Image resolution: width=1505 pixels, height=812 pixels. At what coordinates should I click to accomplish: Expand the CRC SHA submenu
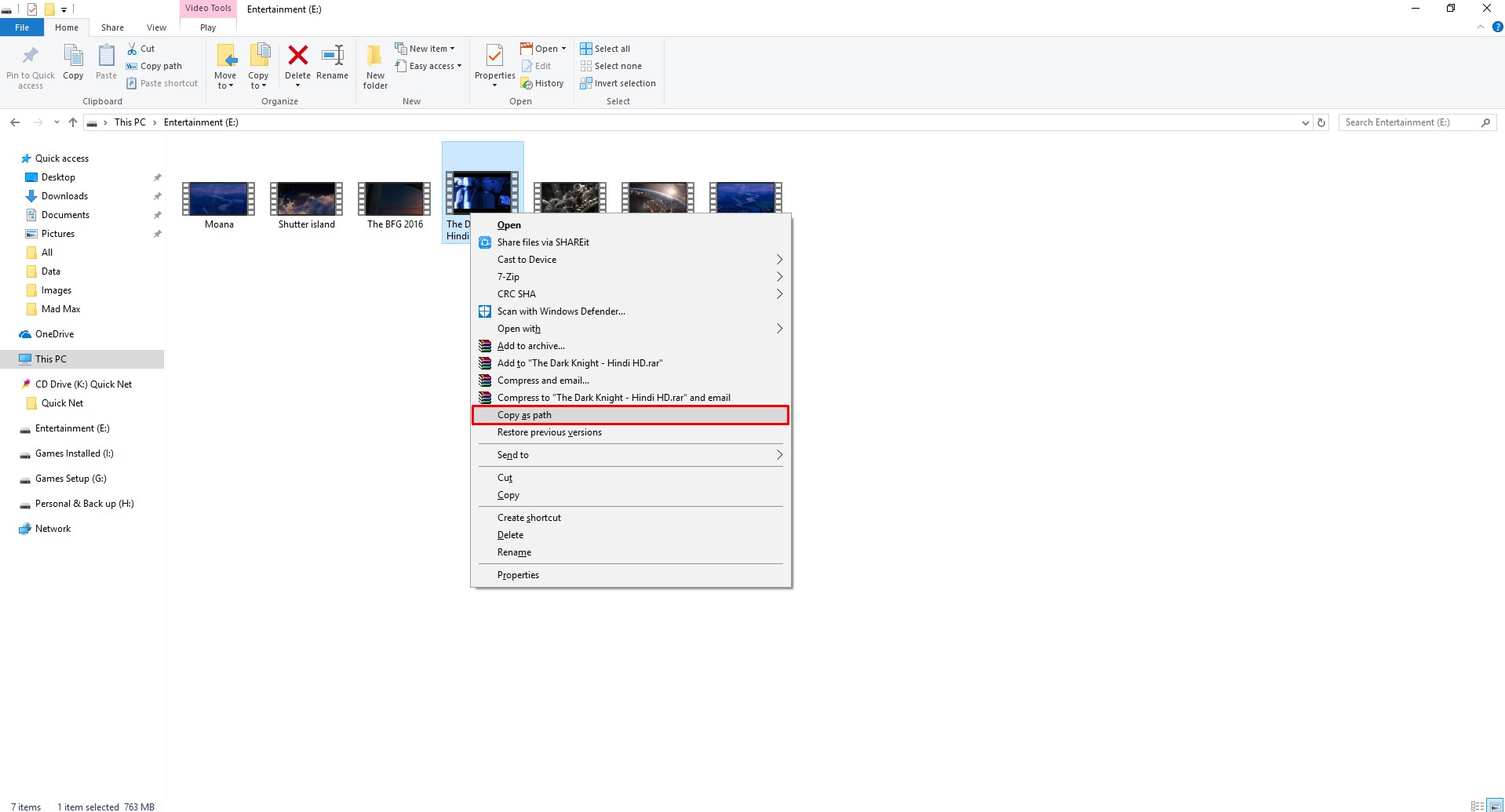pos(779,294)
